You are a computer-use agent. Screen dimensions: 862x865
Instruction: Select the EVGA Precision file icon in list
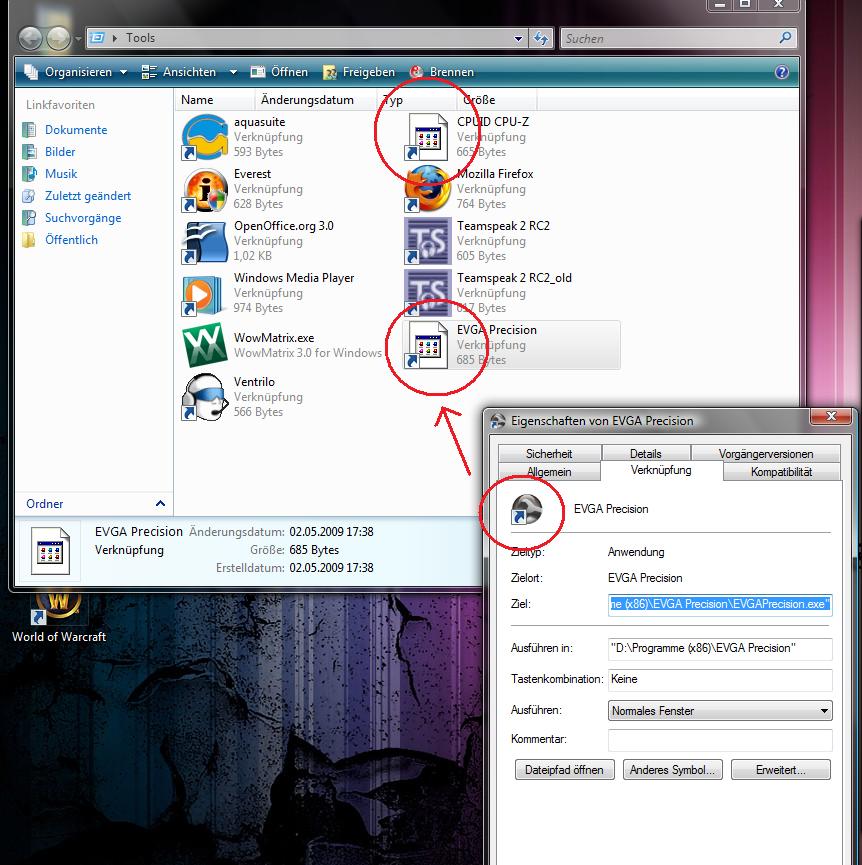pyautogui.click(x=427, y=345)
